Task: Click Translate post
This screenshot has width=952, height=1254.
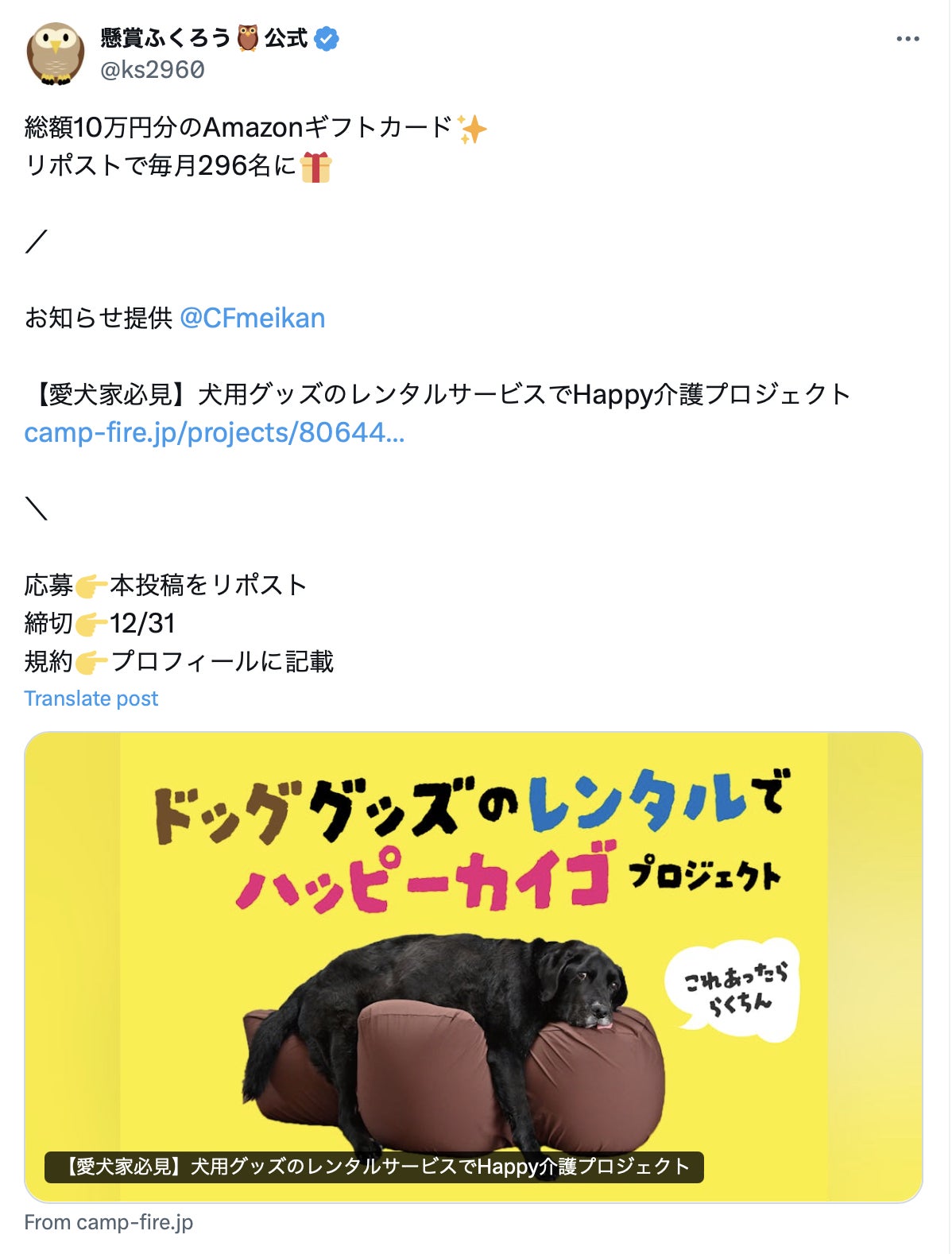Action: [91, 699]
